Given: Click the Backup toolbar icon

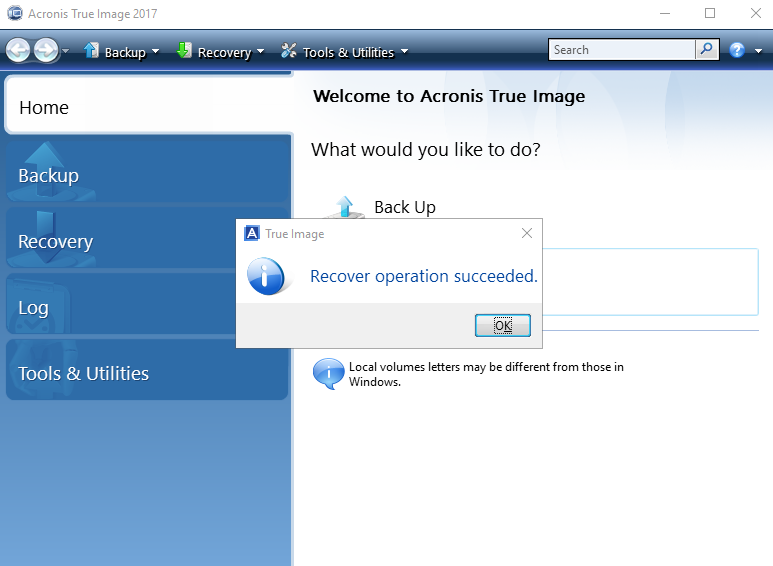Looking at the screenshot, I should point(91,50).
